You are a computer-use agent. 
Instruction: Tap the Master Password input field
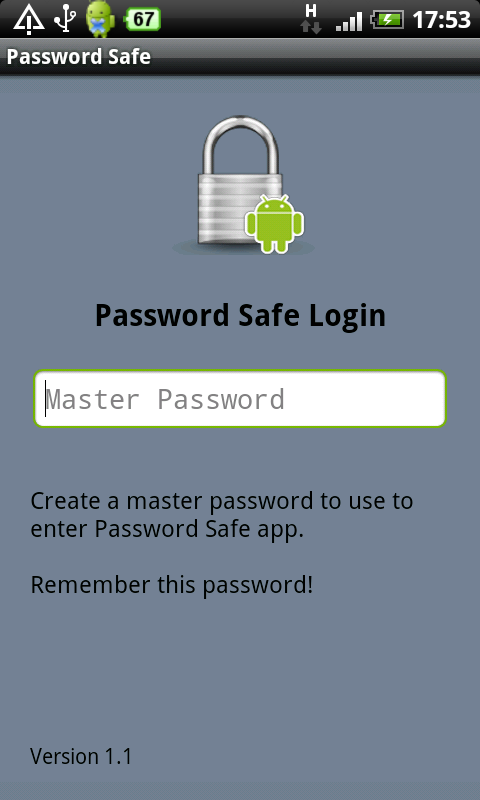click(x=240, y=398)
